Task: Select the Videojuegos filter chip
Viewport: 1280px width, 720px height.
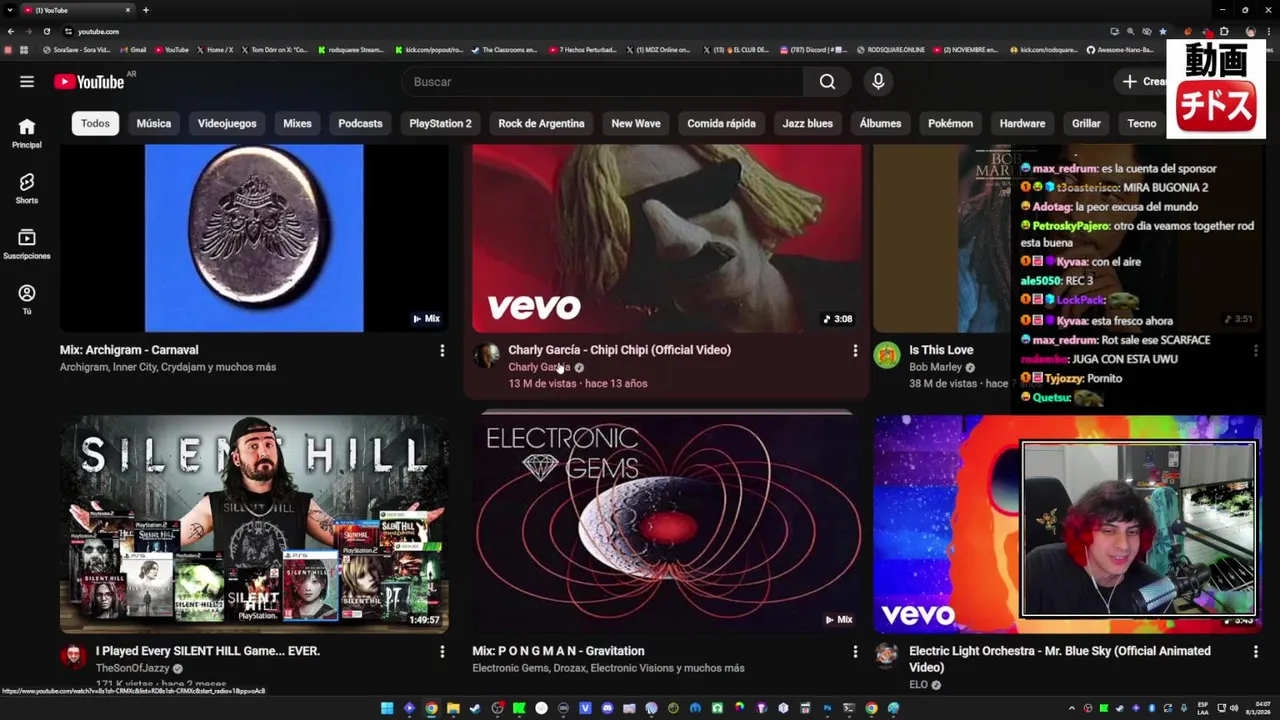Action: (227, 123)
